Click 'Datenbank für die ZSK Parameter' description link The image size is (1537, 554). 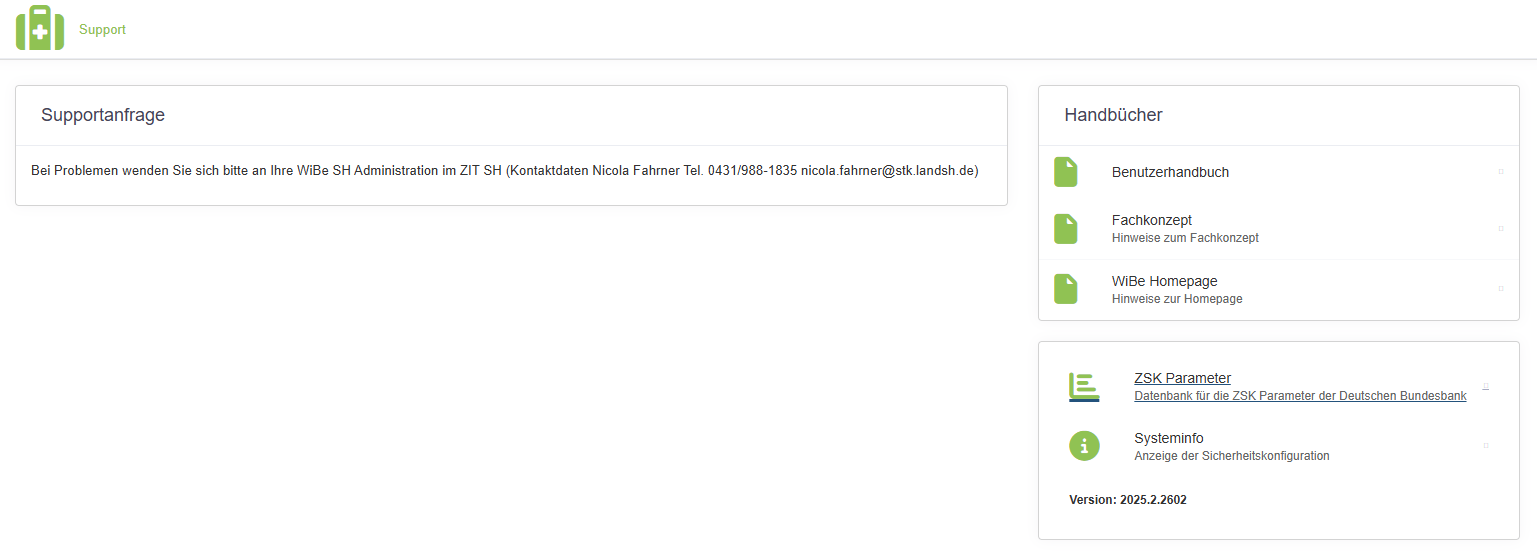1300,396
